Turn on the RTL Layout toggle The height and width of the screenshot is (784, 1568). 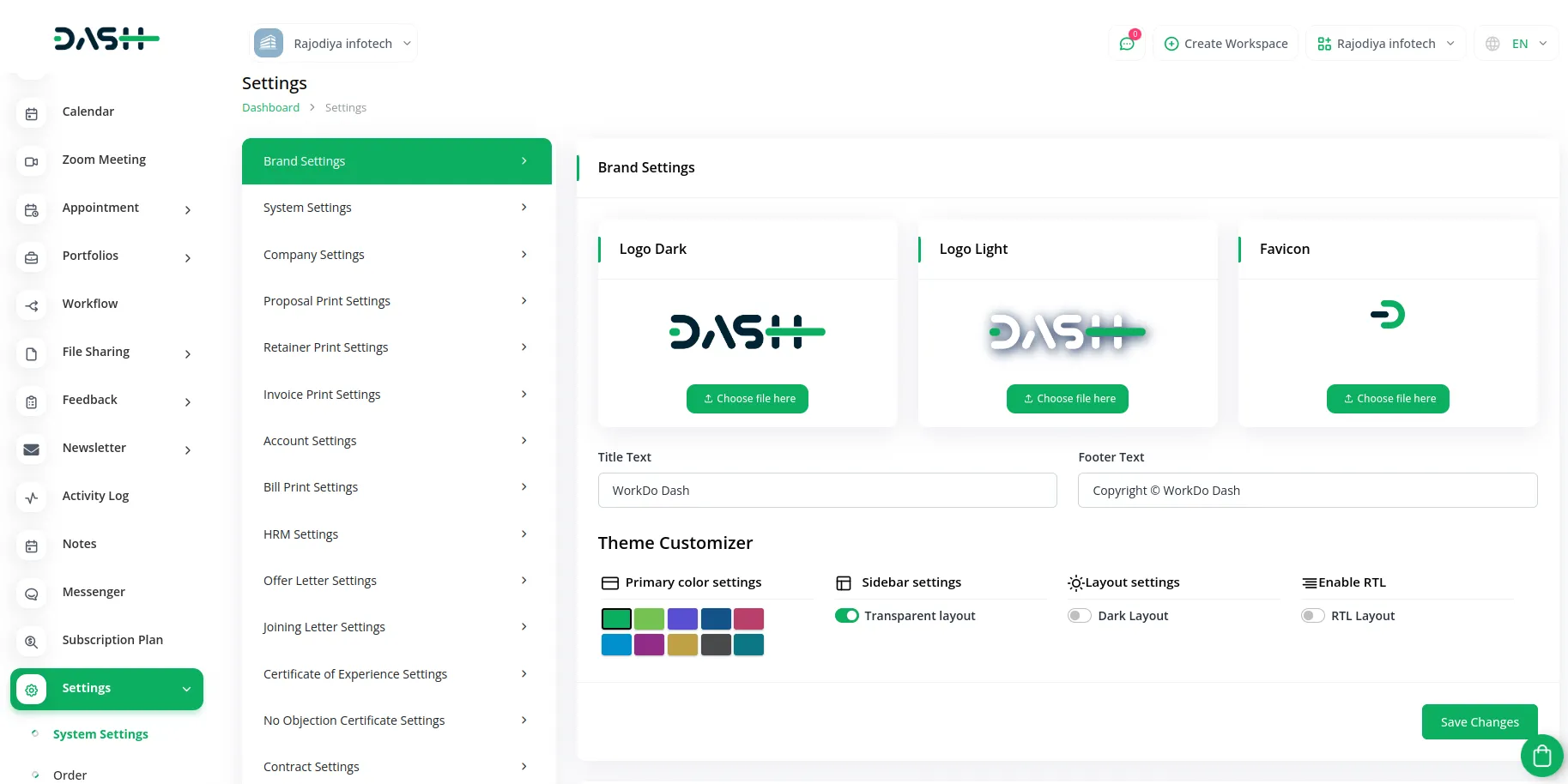coord(1312,615)
